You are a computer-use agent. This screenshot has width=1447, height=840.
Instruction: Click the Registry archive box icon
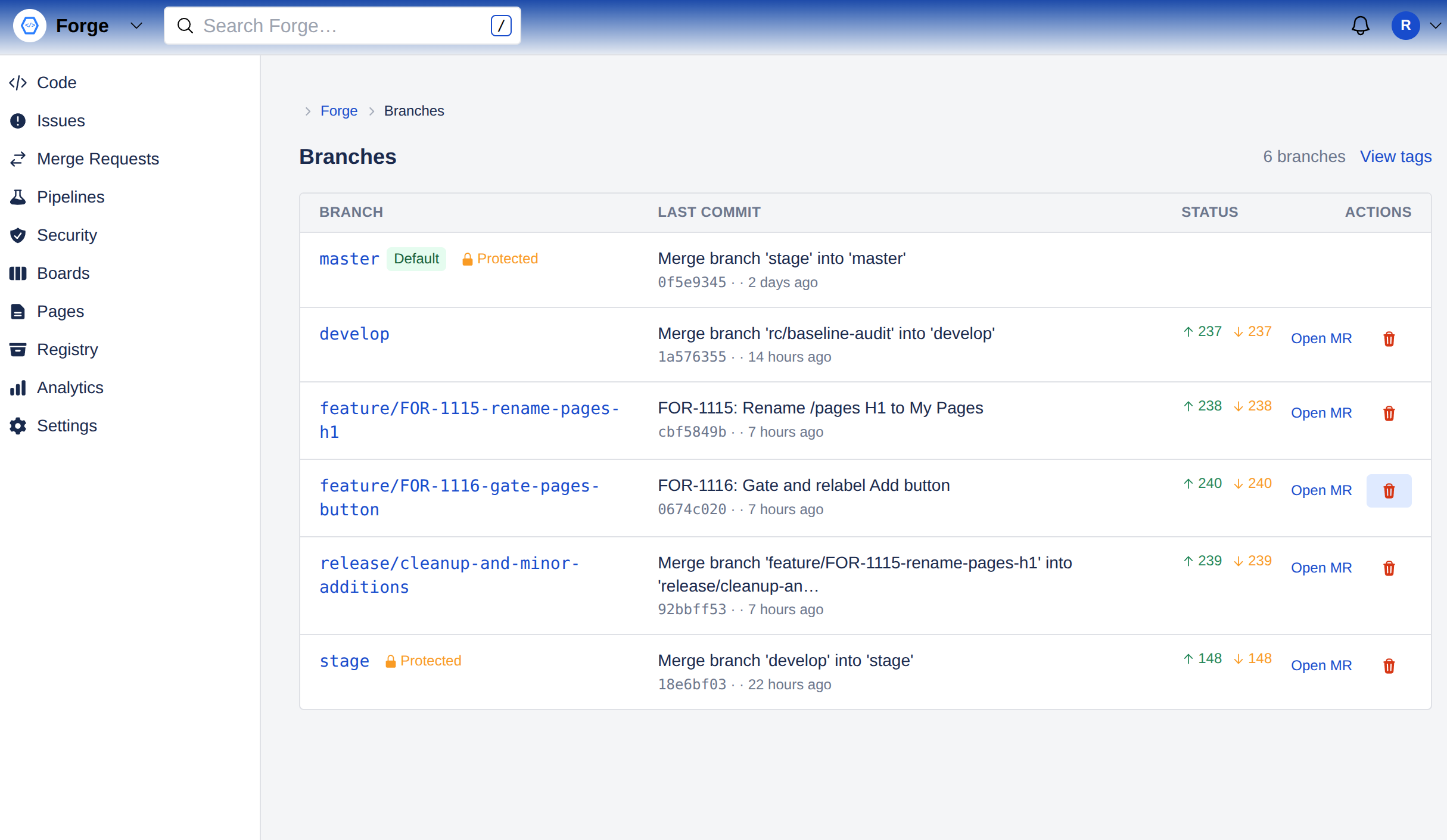click(18, 350)
